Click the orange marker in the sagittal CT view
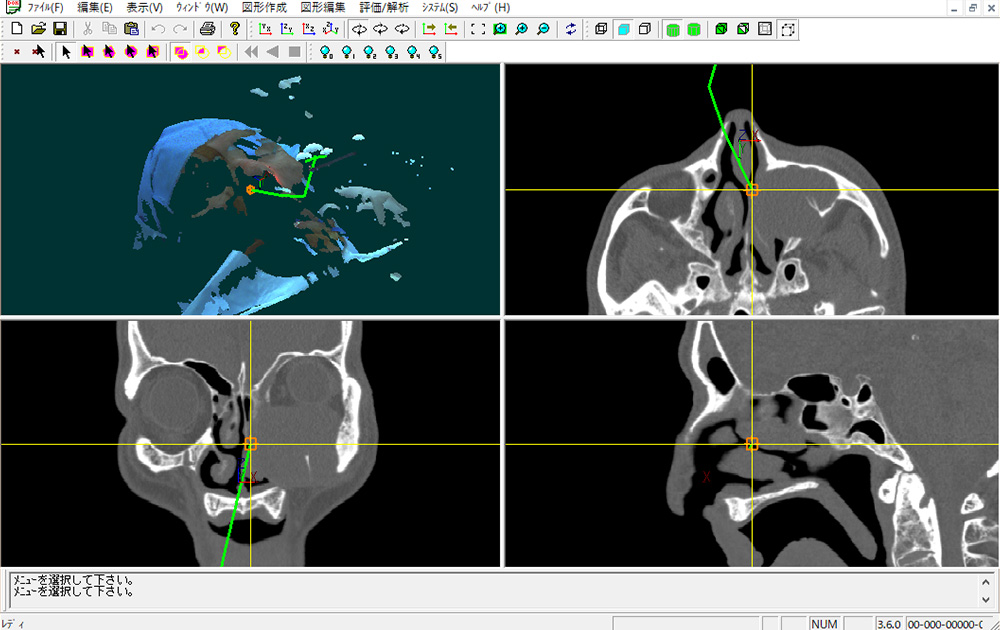The image size is (1000, 630). [752, 444]
